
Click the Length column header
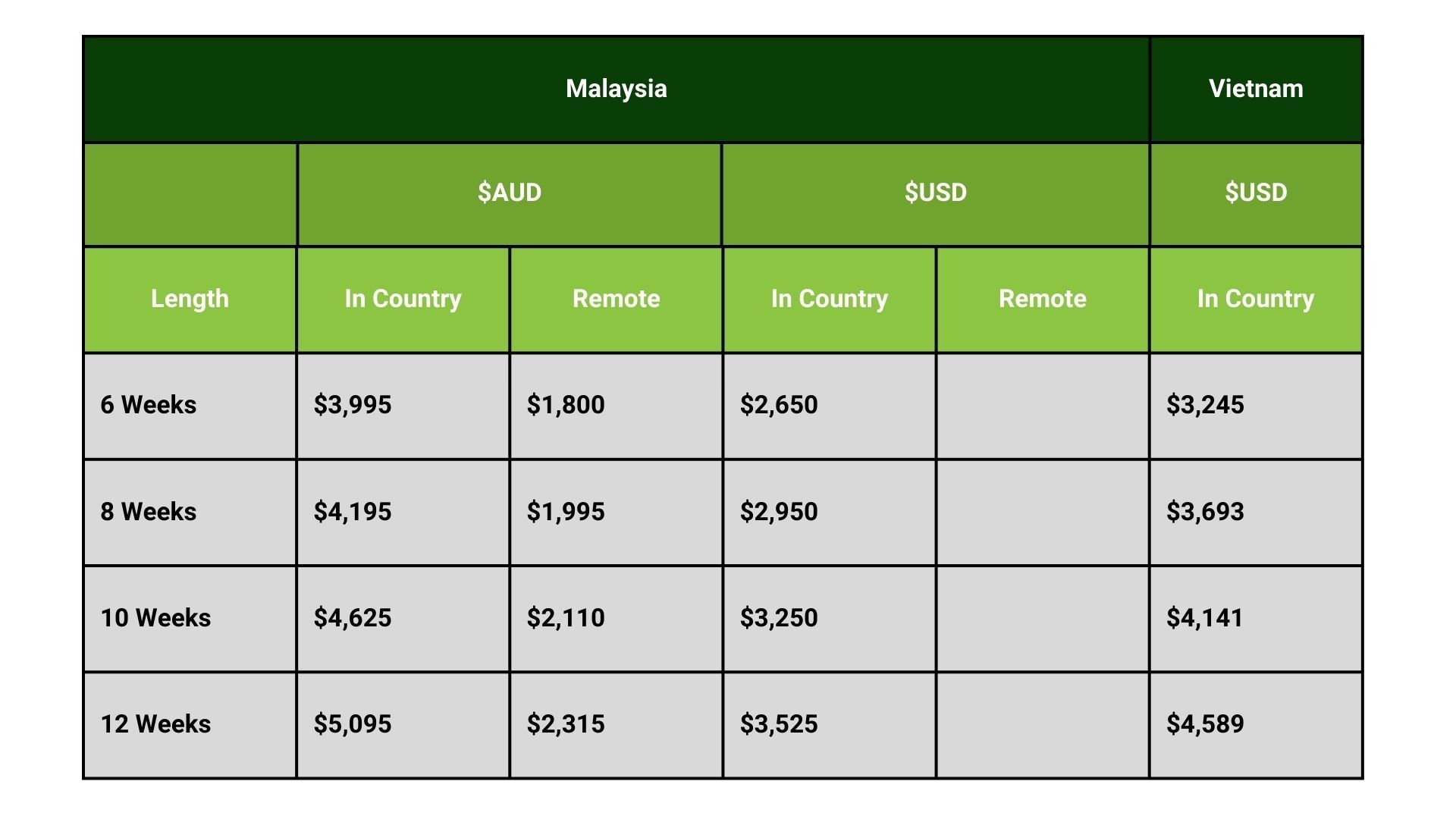[190, 300]
